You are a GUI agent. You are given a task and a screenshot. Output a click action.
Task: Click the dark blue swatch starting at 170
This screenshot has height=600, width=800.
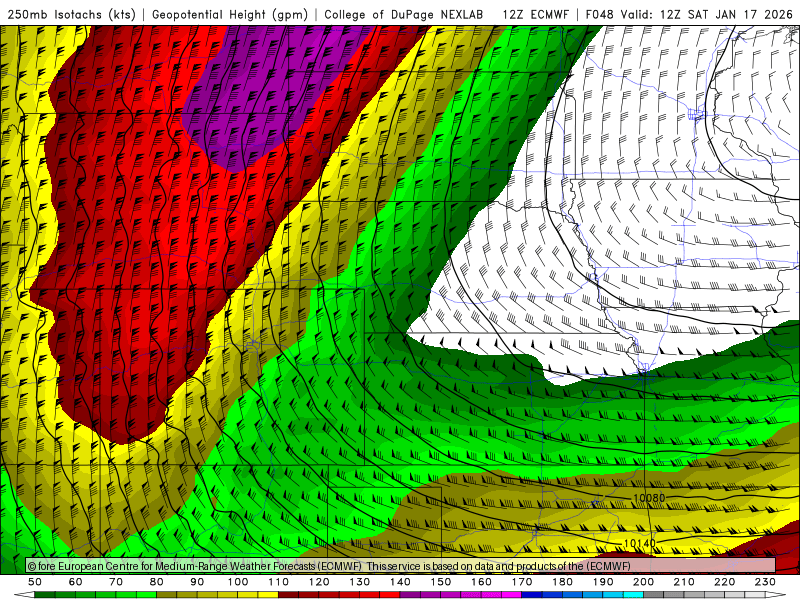(532, 595)
